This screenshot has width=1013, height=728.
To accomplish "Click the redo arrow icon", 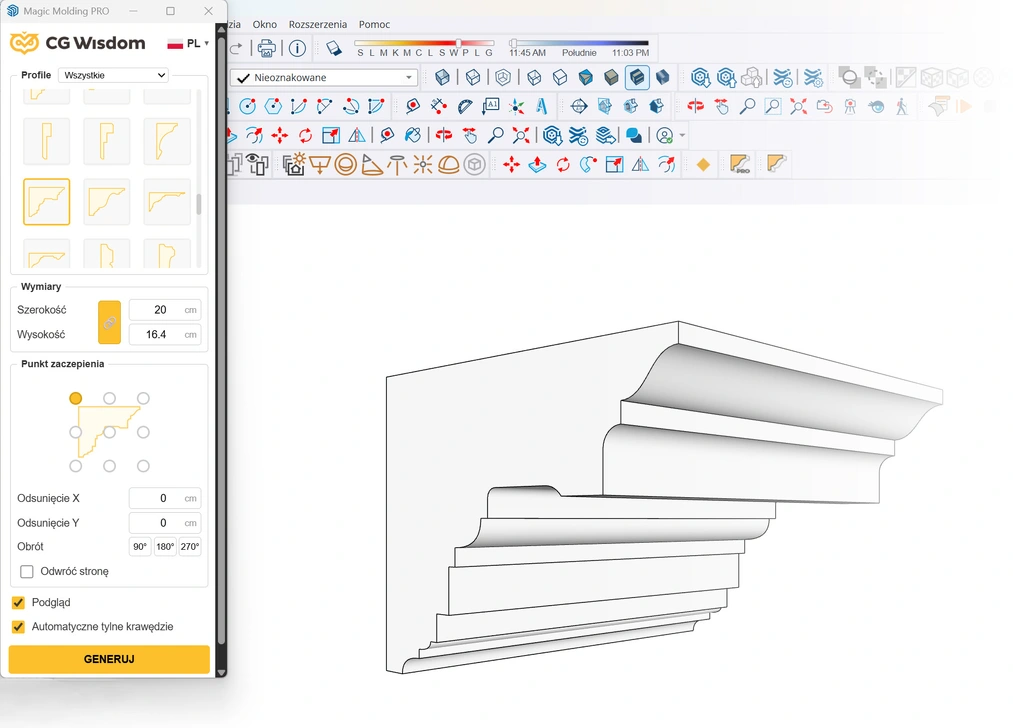I will 236,48.
